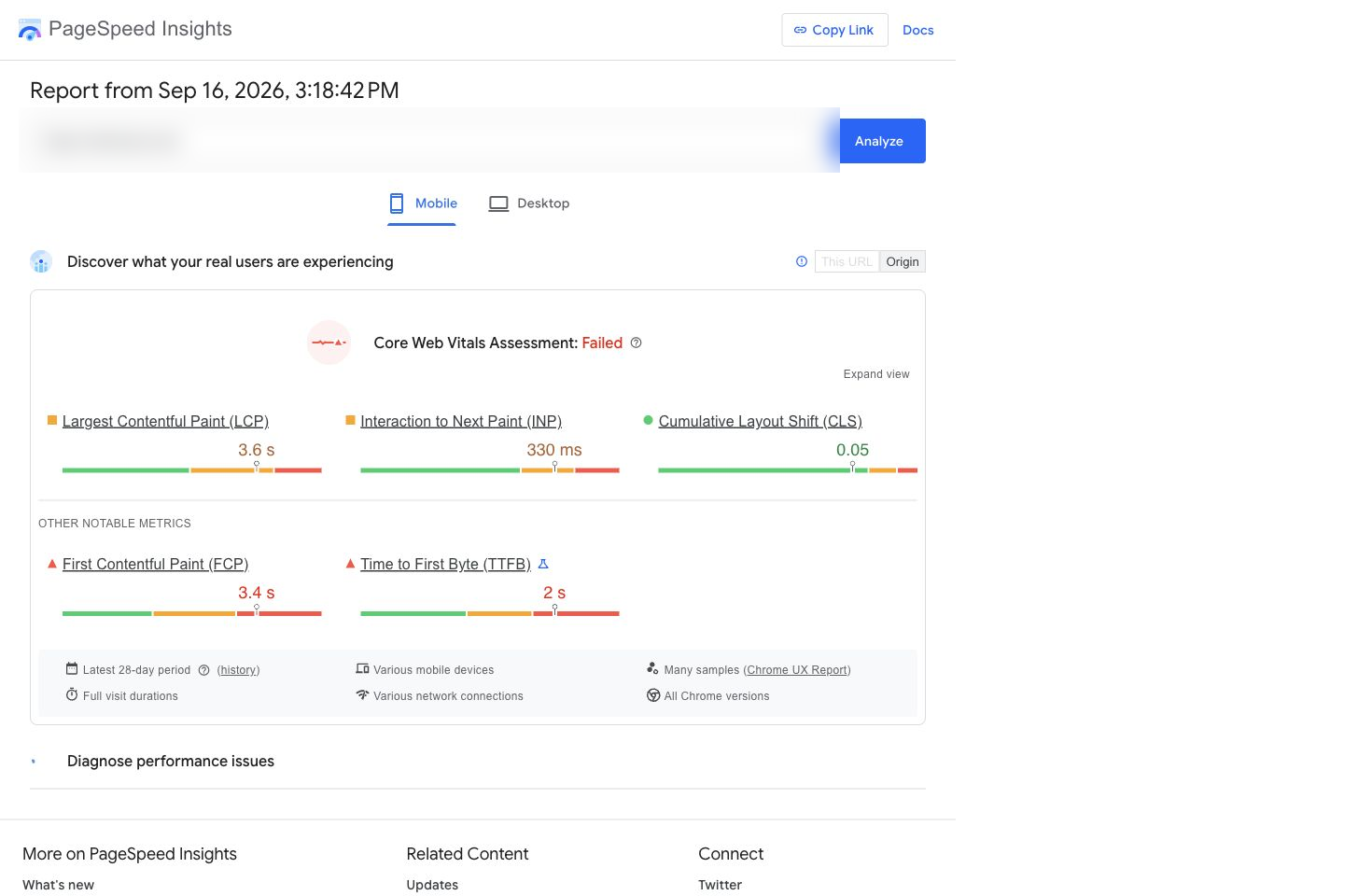Open the history link
This screenshot has width=1372, height=896.
tap(238, 670)
